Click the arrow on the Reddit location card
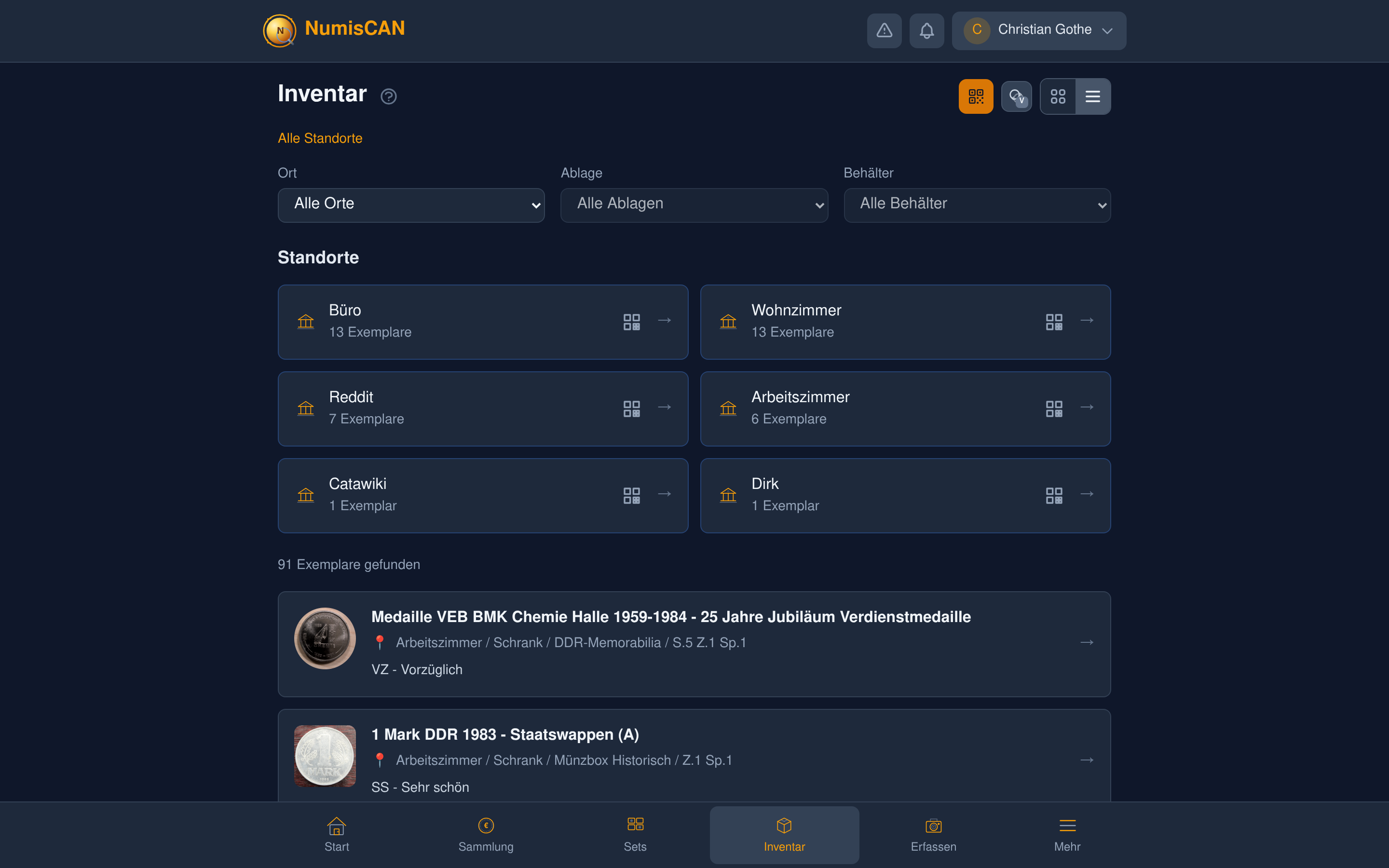1389x868 pixels. click(665, 407)
